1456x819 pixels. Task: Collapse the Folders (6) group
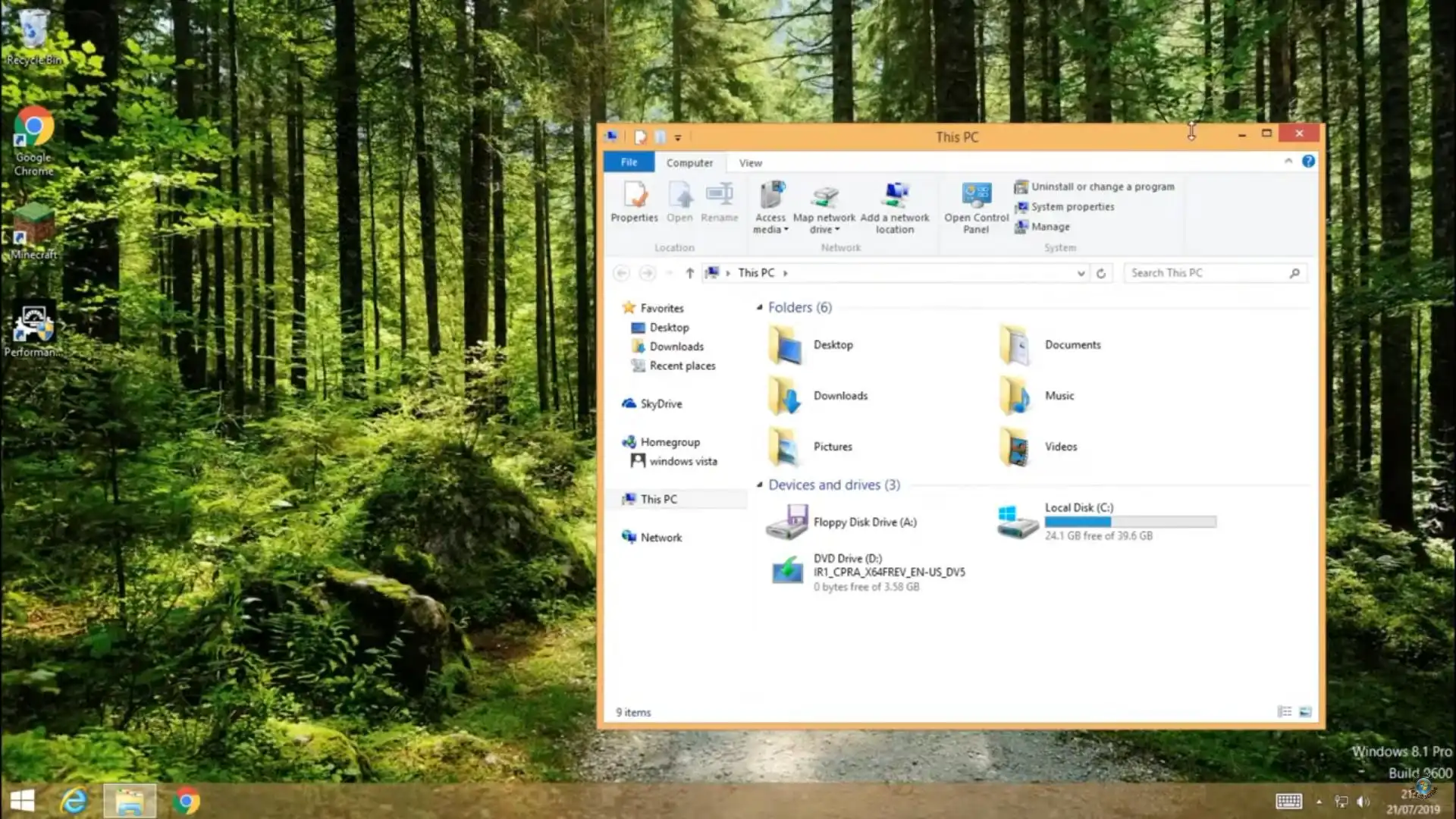pyautogui.click(x=759, y=307)
